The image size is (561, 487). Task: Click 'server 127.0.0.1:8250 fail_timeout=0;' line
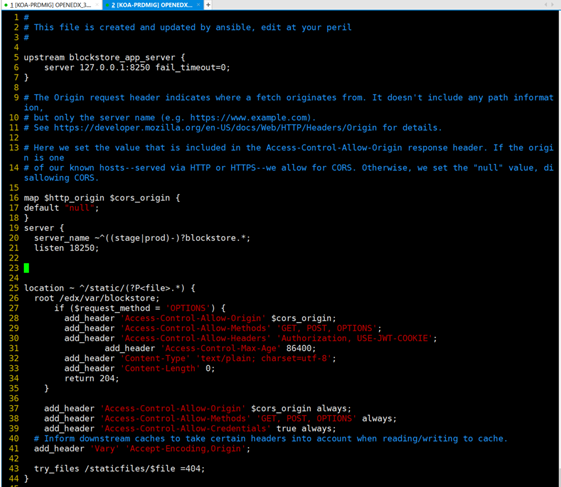[137, 68]
